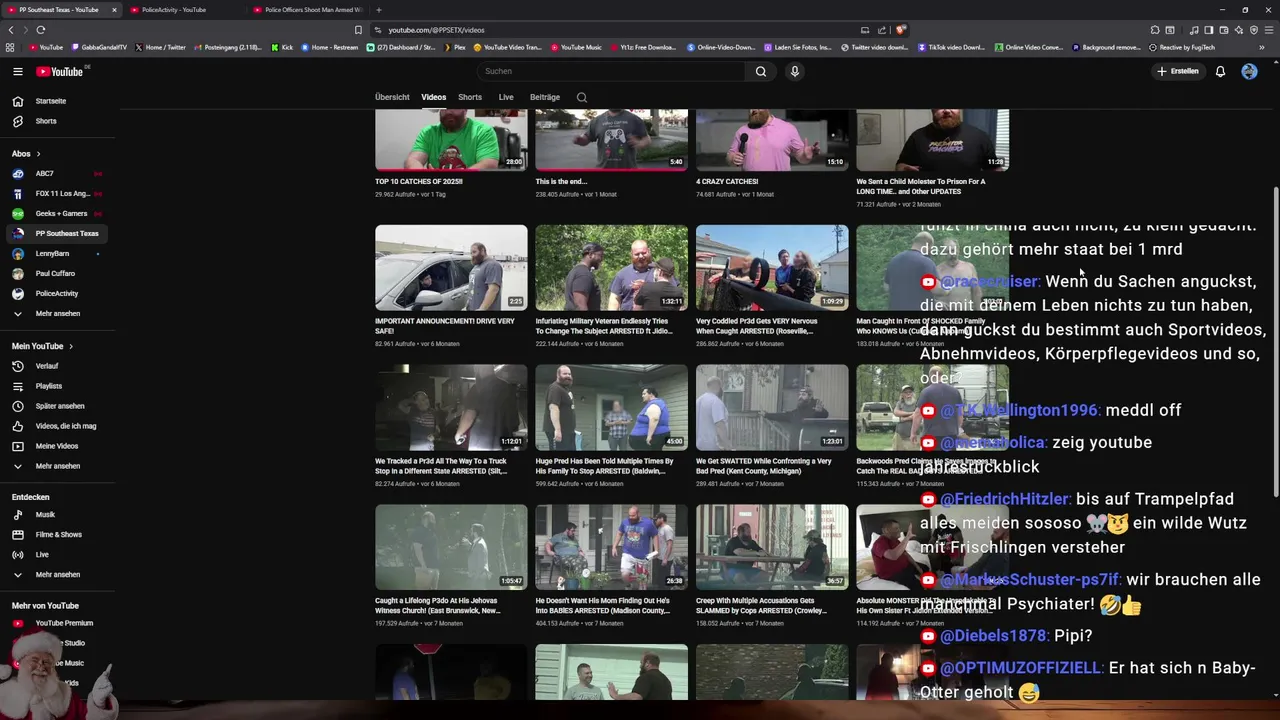
Task: Click the bookmark icon in address bar
Action: (358, 30)
